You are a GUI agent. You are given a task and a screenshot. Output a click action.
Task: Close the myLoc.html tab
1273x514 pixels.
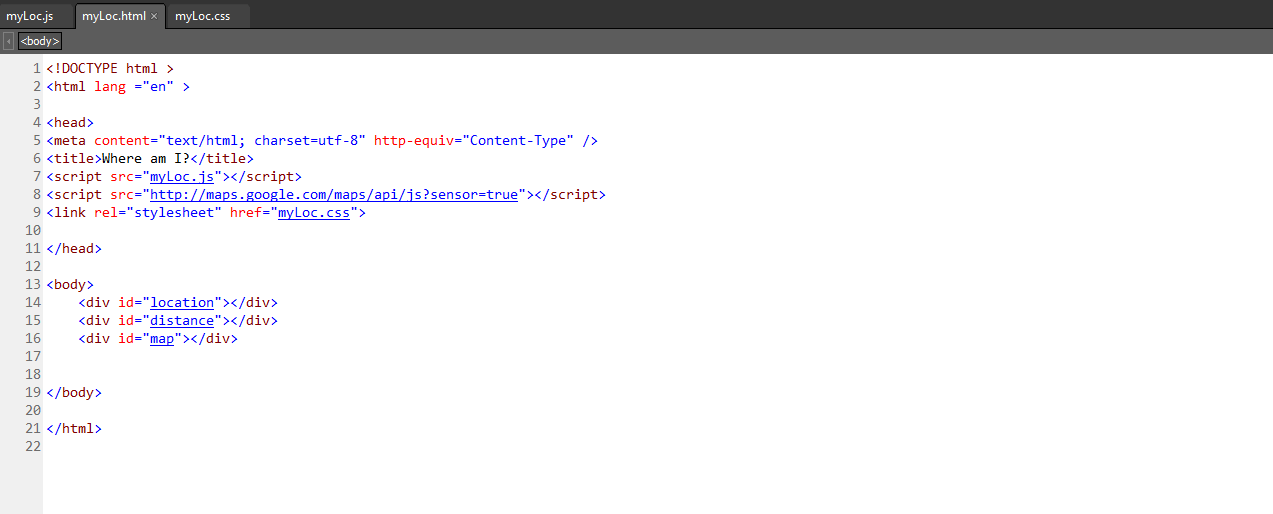click(x=154, y=17)
